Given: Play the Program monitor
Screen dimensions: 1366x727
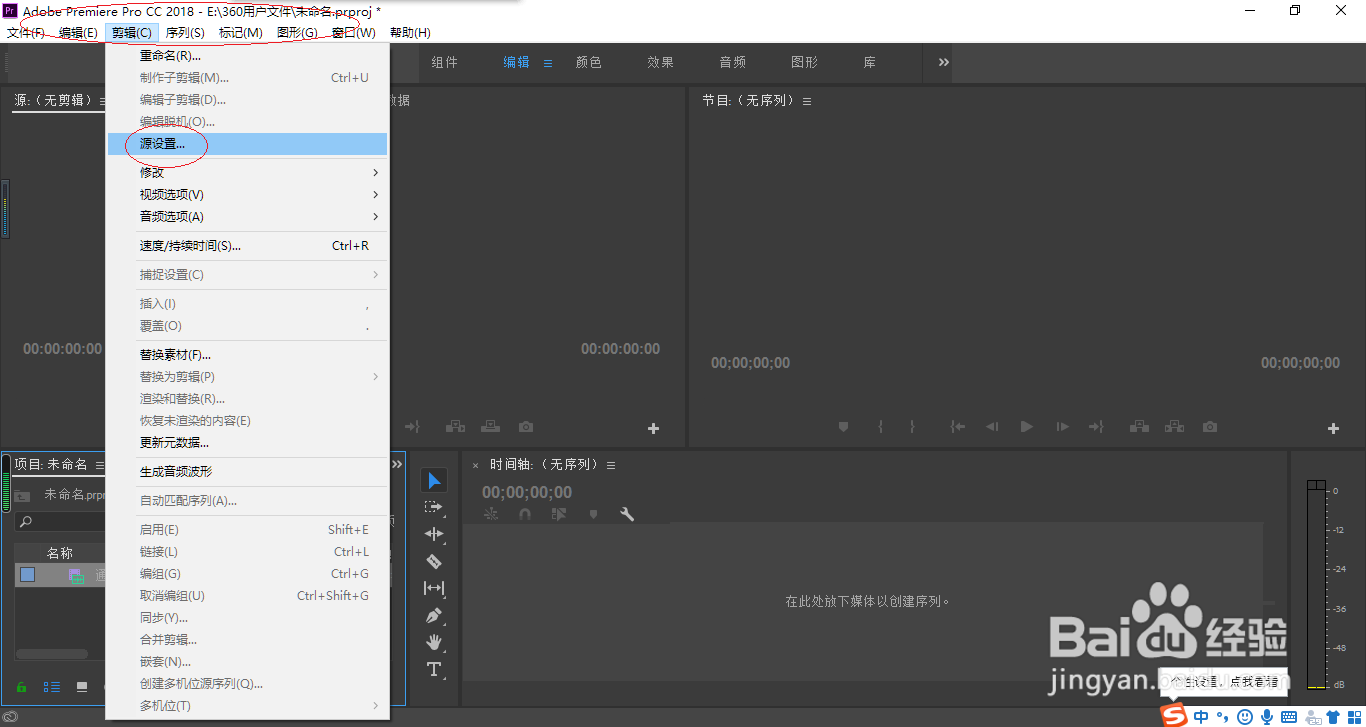Looking at the screenshot, I should (x=1026, y=427).
